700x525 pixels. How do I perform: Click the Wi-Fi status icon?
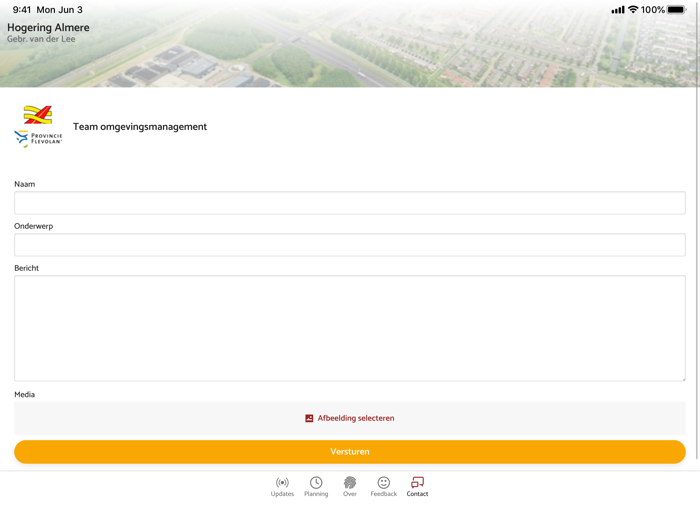pos(633,9)
